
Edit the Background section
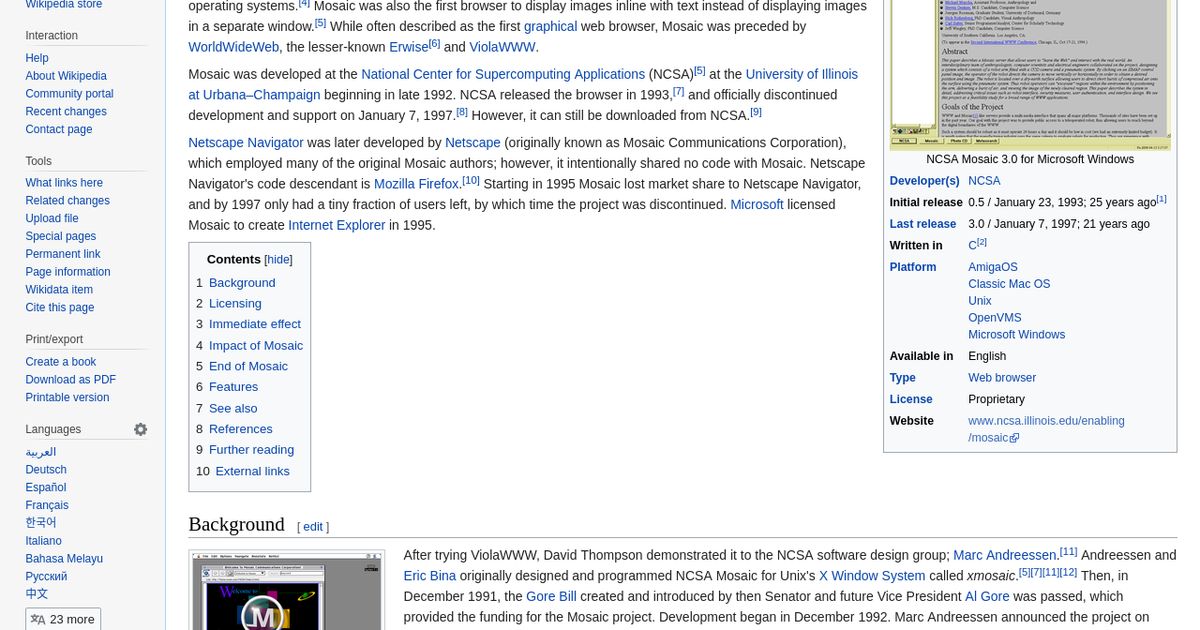[312, 526]
